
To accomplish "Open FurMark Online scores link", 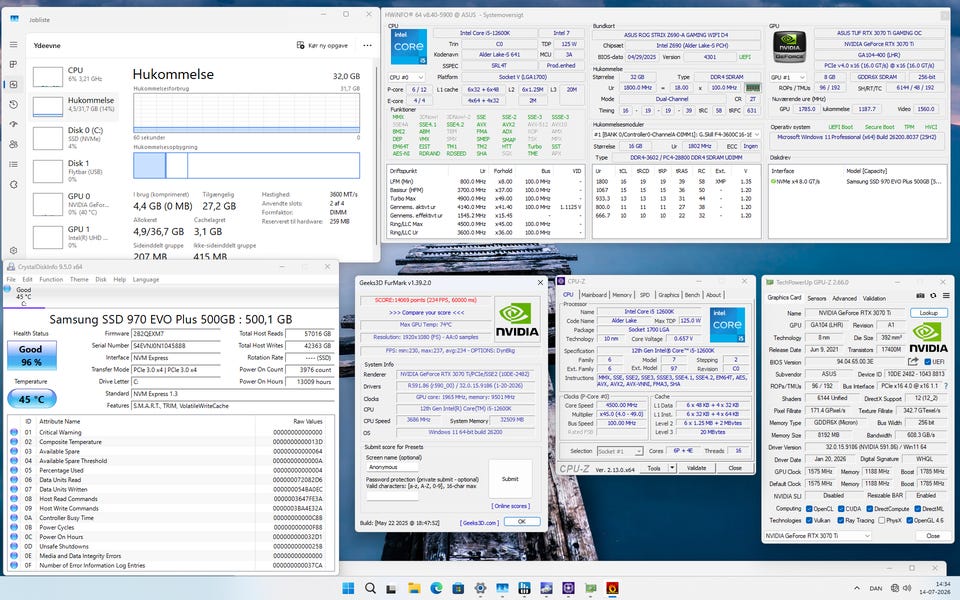I will point(510,506).
